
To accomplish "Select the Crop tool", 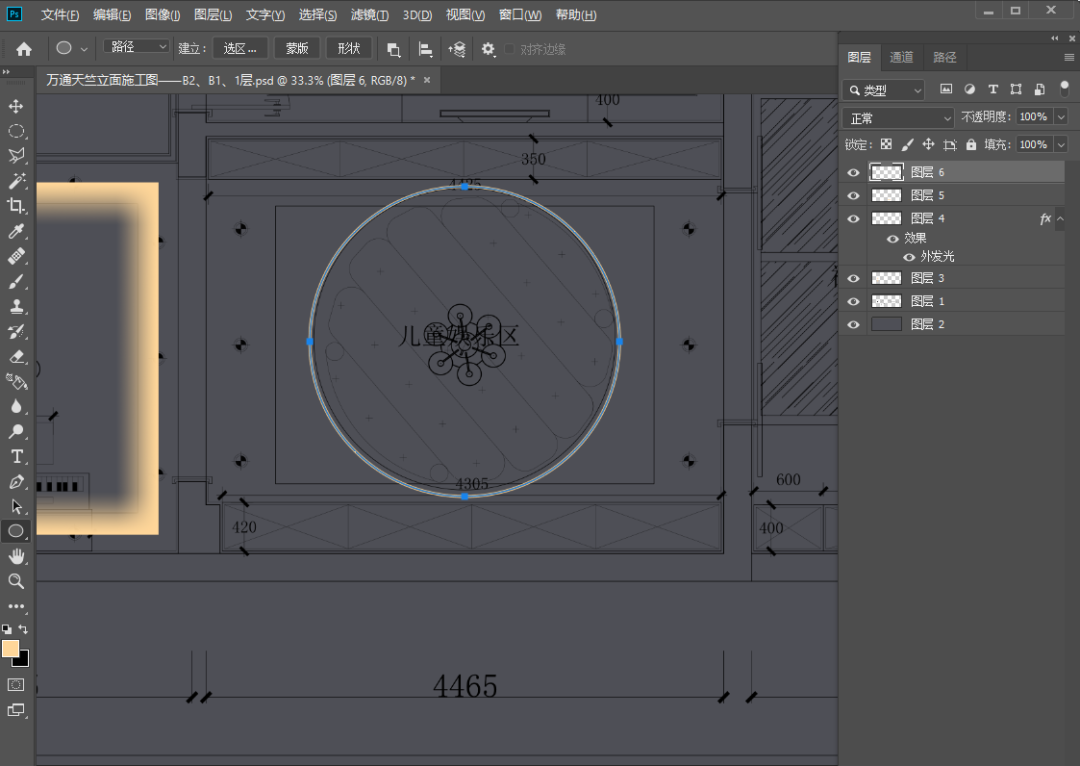I will [x=16, y=206].
